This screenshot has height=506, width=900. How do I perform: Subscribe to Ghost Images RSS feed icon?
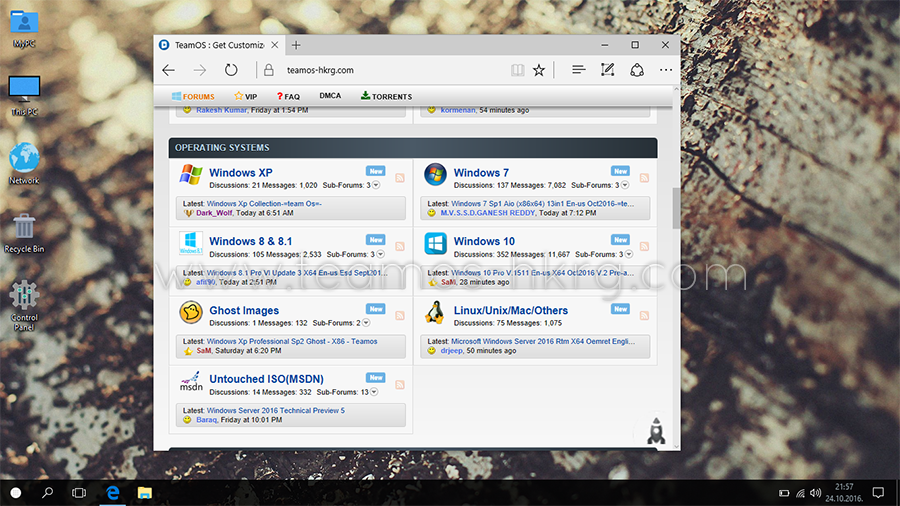[x=400, y=316]
